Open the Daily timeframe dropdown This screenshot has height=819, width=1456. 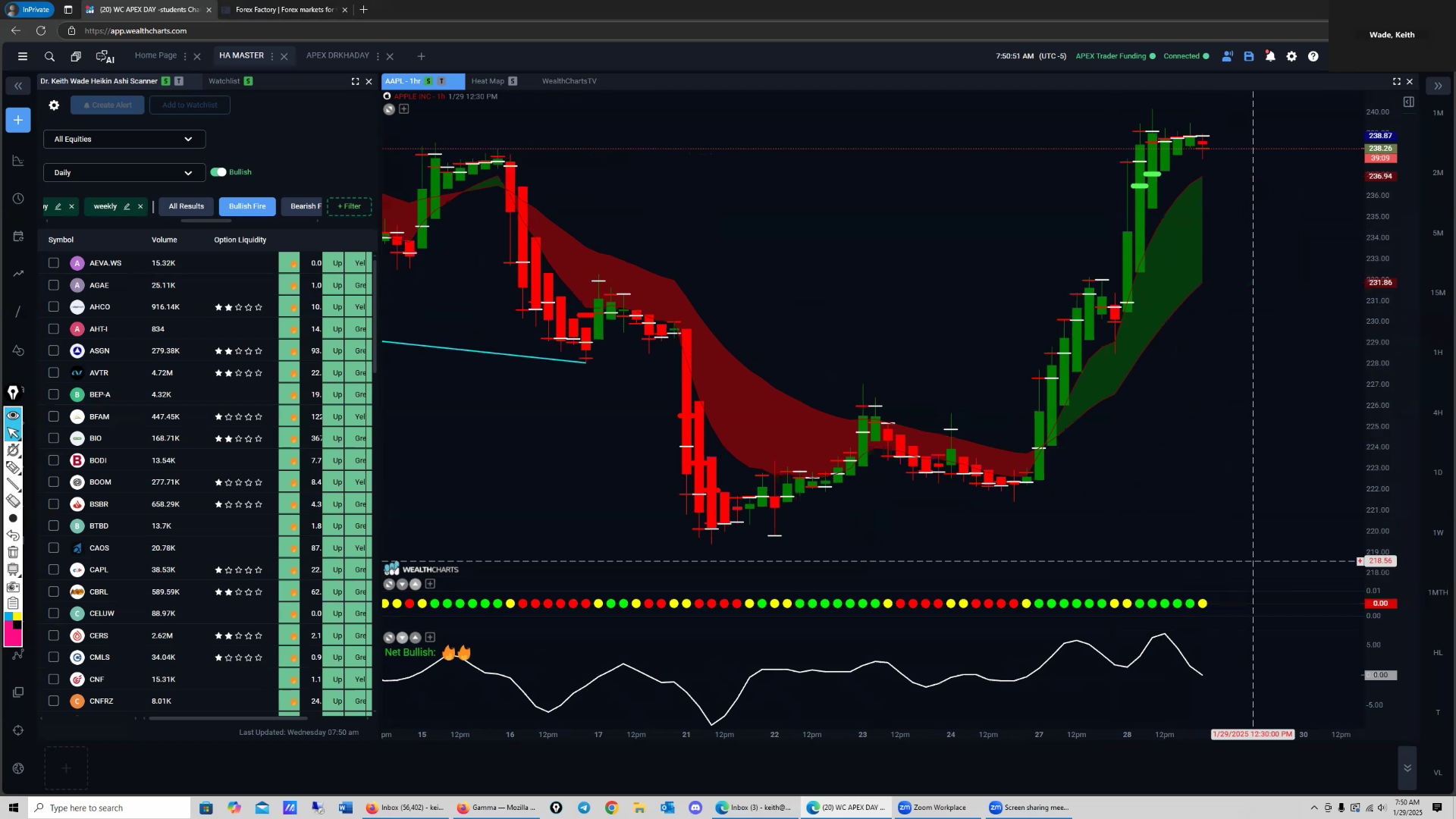pyautogui.click(x=124, y=173)
